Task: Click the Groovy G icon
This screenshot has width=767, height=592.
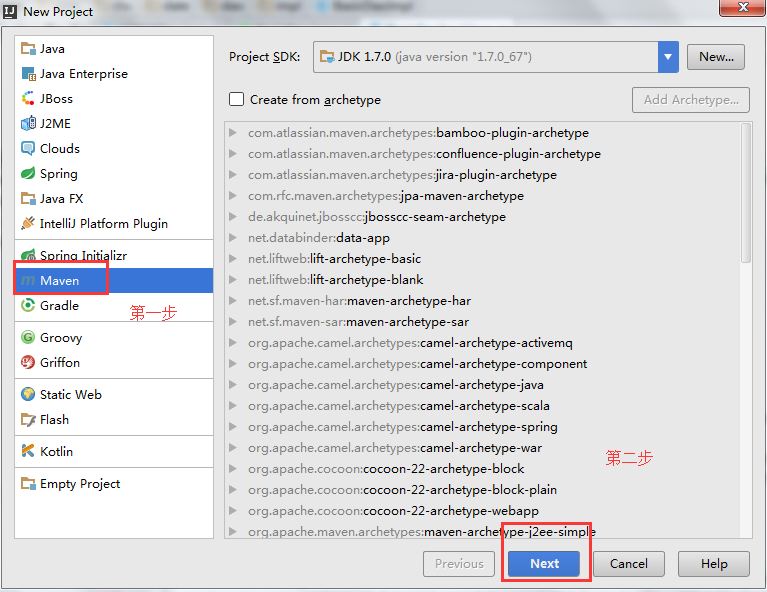Action: tap(28, 338)
